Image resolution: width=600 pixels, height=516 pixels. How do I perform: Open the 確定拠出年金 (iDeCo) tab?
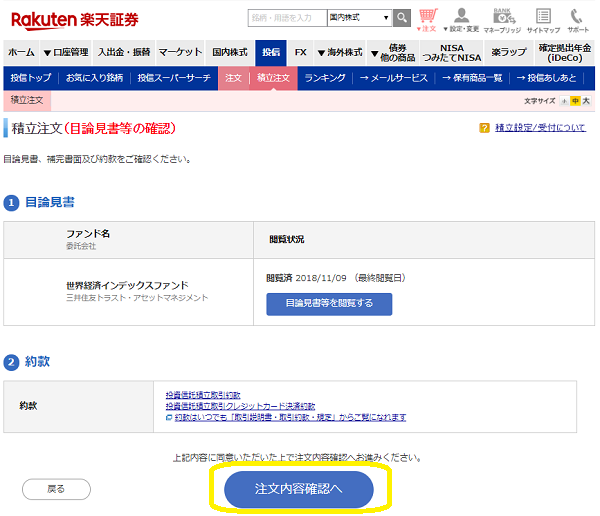565,52
